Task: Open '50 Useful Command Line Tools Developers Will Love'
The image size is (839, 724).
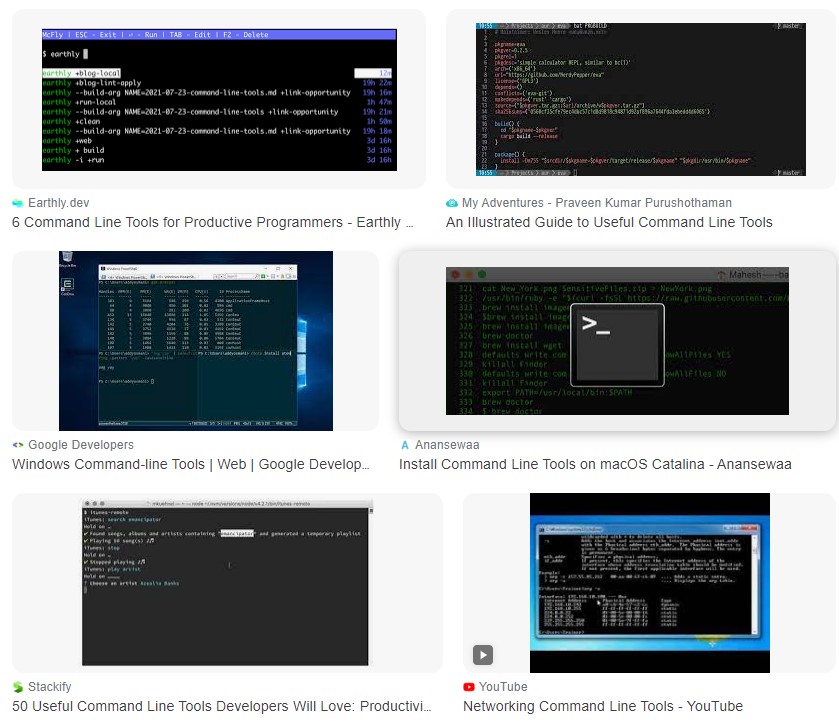Action: (222, 706)
